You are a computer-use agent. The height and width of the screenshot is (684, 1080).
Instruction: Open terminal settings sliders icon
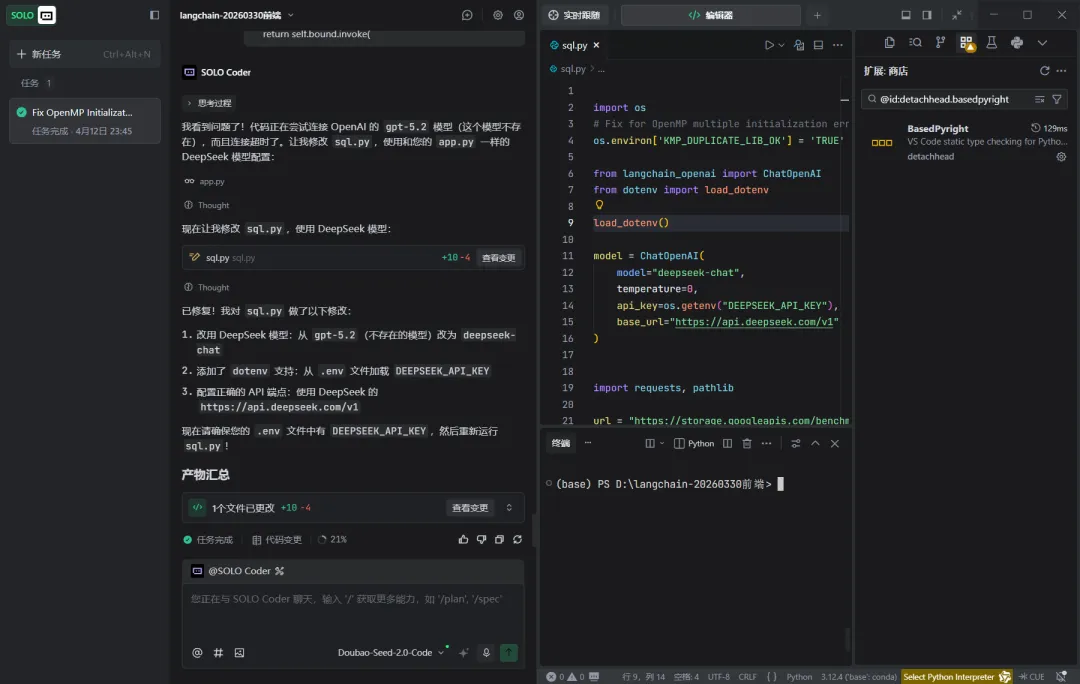click(x=796, y=444)
